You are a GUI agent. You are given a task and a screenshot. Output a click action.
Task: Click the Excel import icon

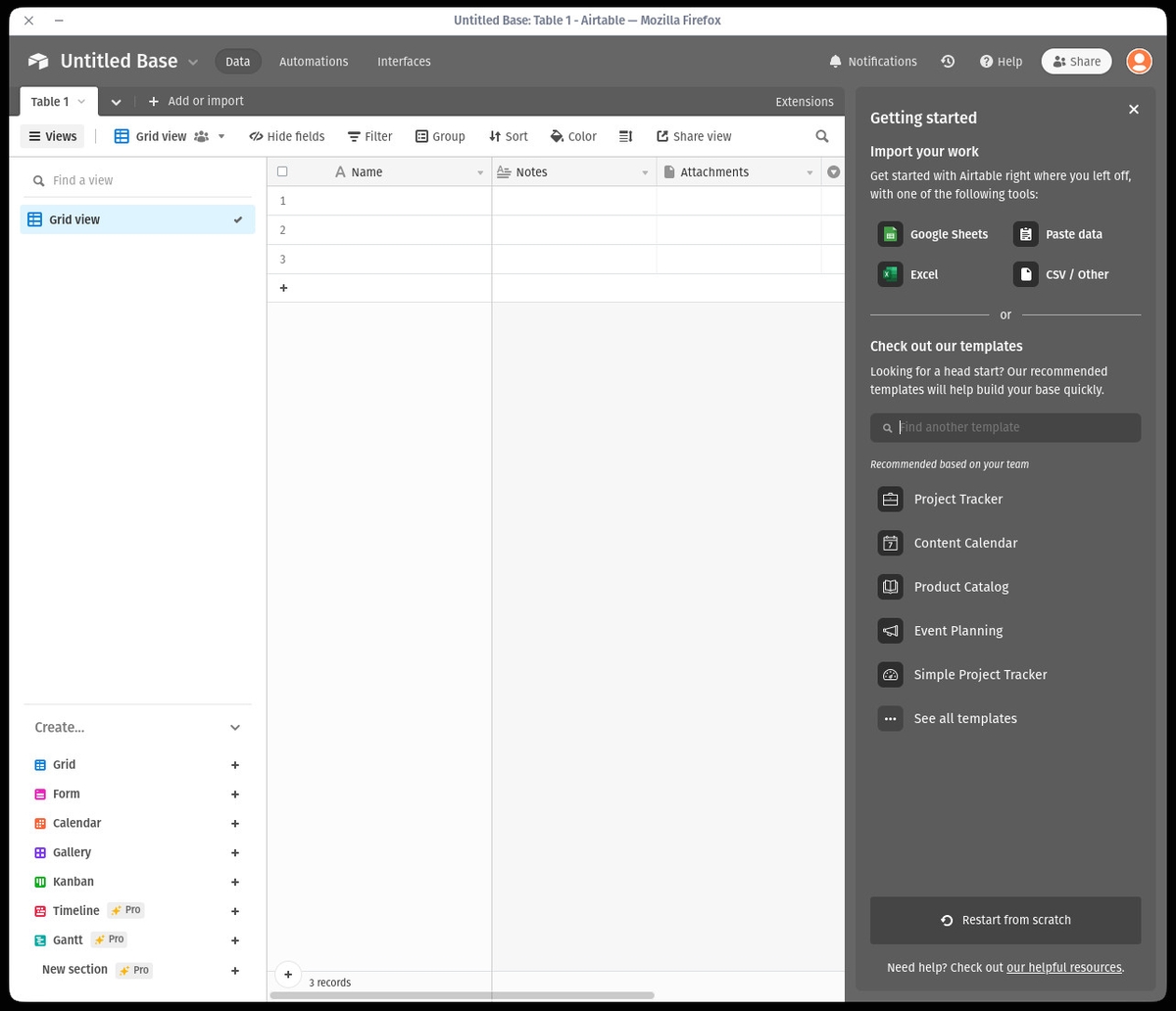pos(890,274)
